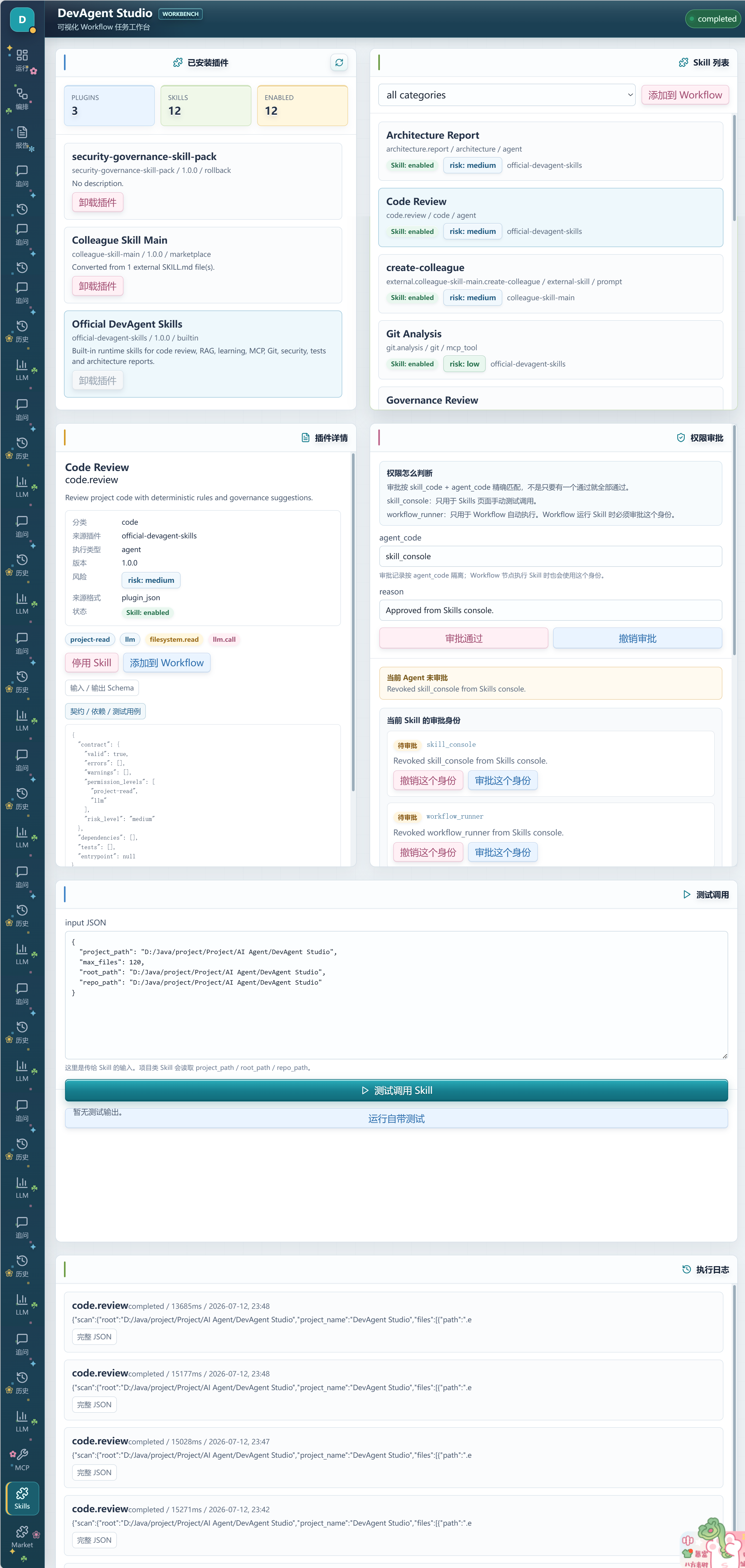Expand the 输入 / 输出 Schema section
Viewport: 745px width, 1568px height.
click(102, 688)
